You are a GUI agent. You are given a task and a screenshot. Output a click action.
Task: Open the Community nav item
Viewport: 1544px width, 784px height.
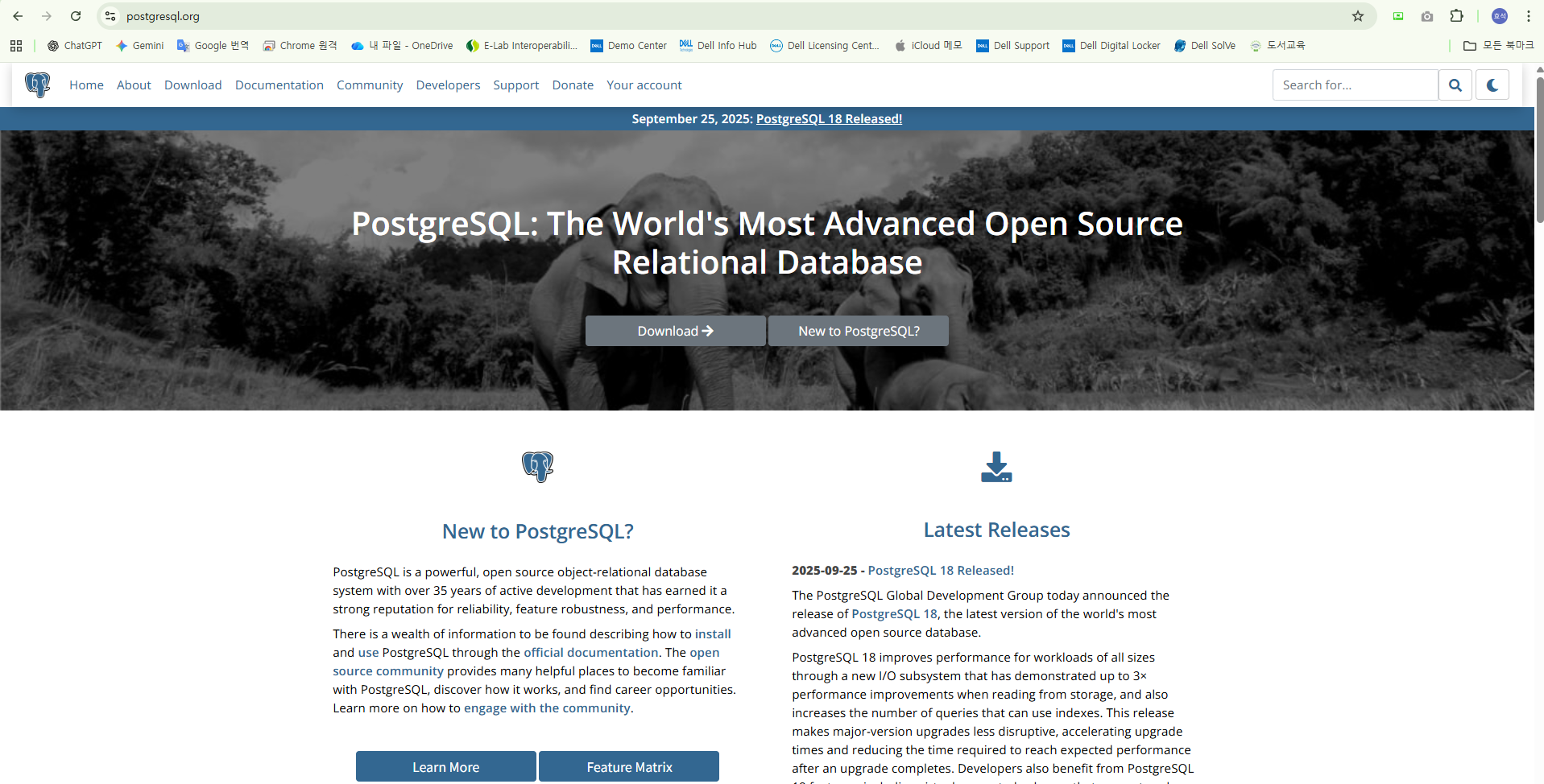pyautogui.click(x=370, y=85)
